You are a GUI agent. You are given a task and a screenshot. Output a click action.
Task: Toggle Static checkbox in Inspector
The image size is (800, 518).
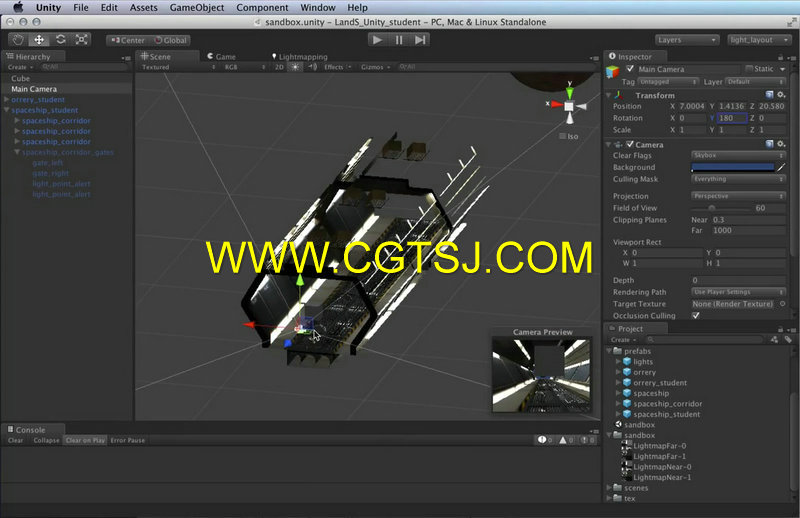point(749,68)
